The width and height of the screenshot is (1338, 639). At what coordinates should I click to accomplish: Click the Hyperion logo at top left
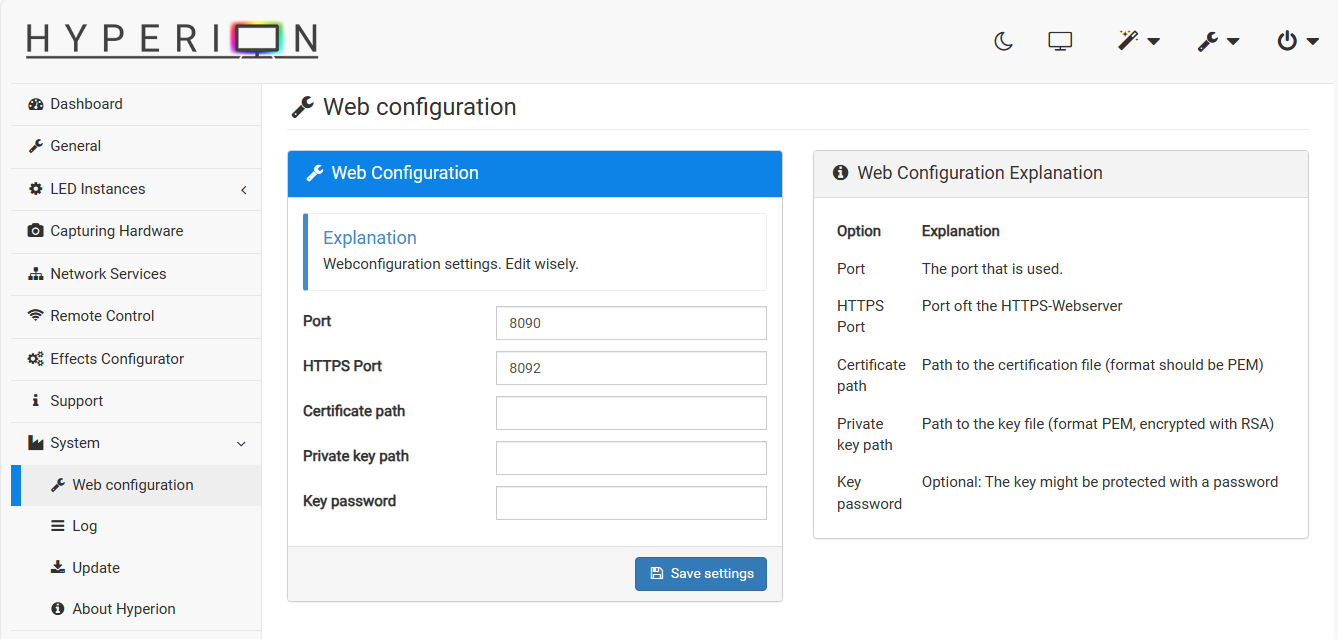(171, 40)
